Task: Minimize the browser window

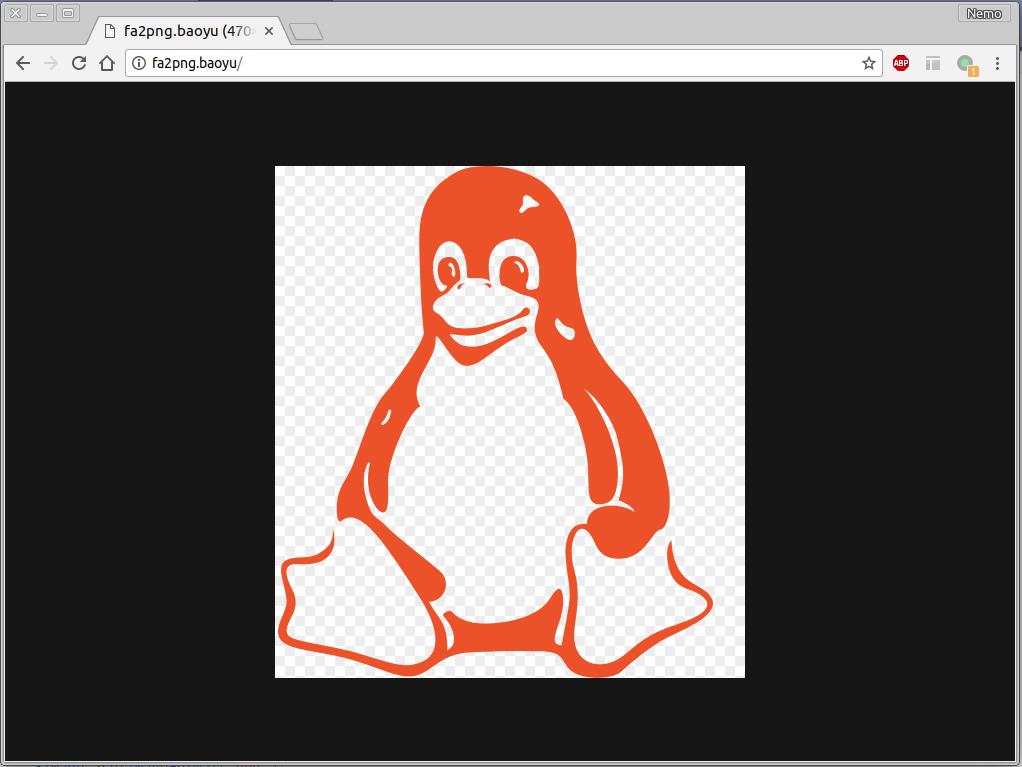Action: click(42, 13)
